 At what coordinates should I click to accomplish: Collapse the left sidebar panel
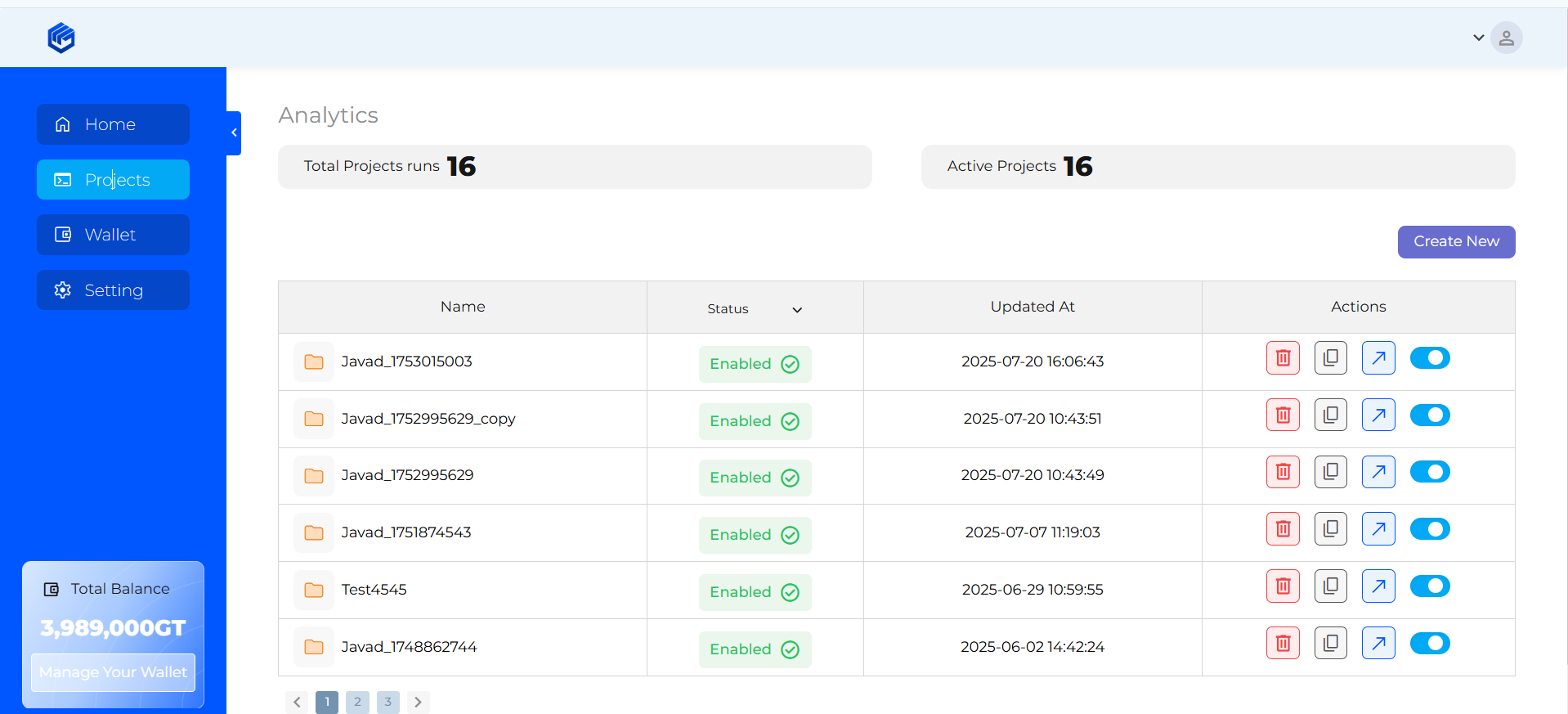(234, 132)
